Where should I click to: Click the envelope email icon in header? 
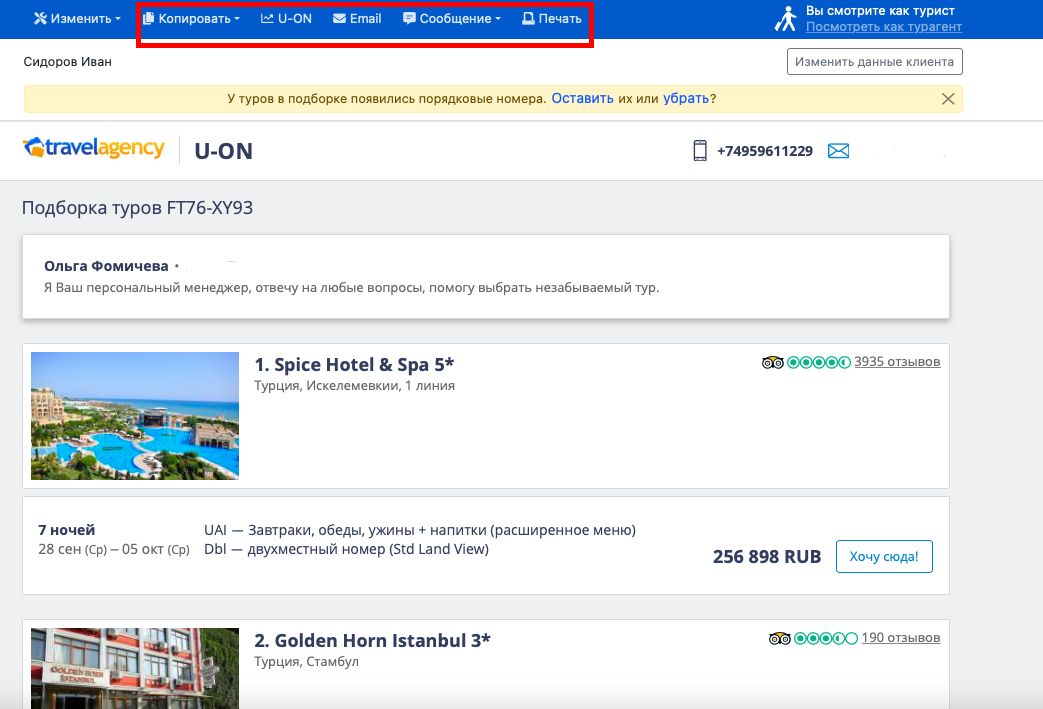[838, 151]
